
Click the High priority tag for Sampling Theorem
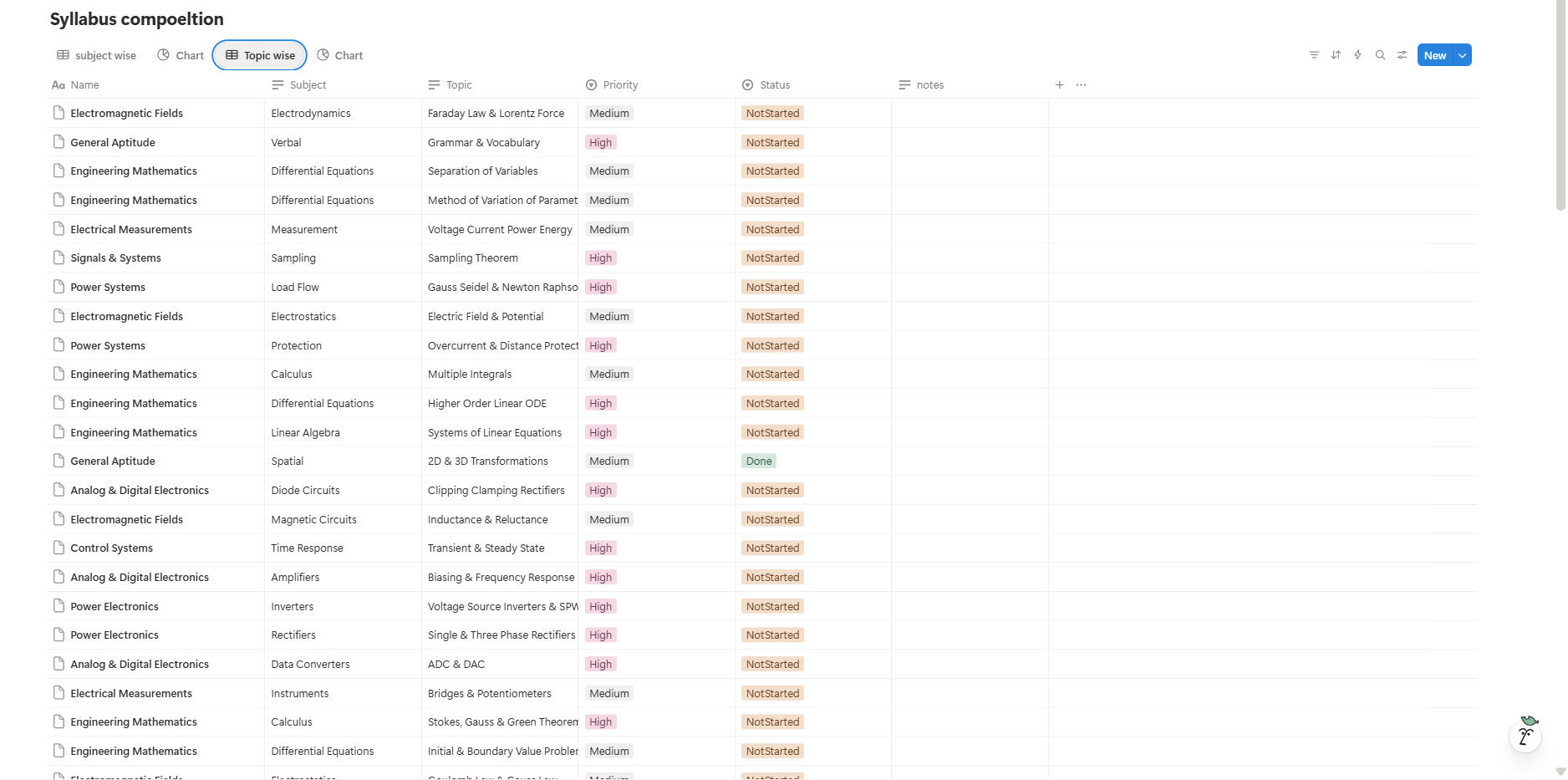[x=600, y=258]
